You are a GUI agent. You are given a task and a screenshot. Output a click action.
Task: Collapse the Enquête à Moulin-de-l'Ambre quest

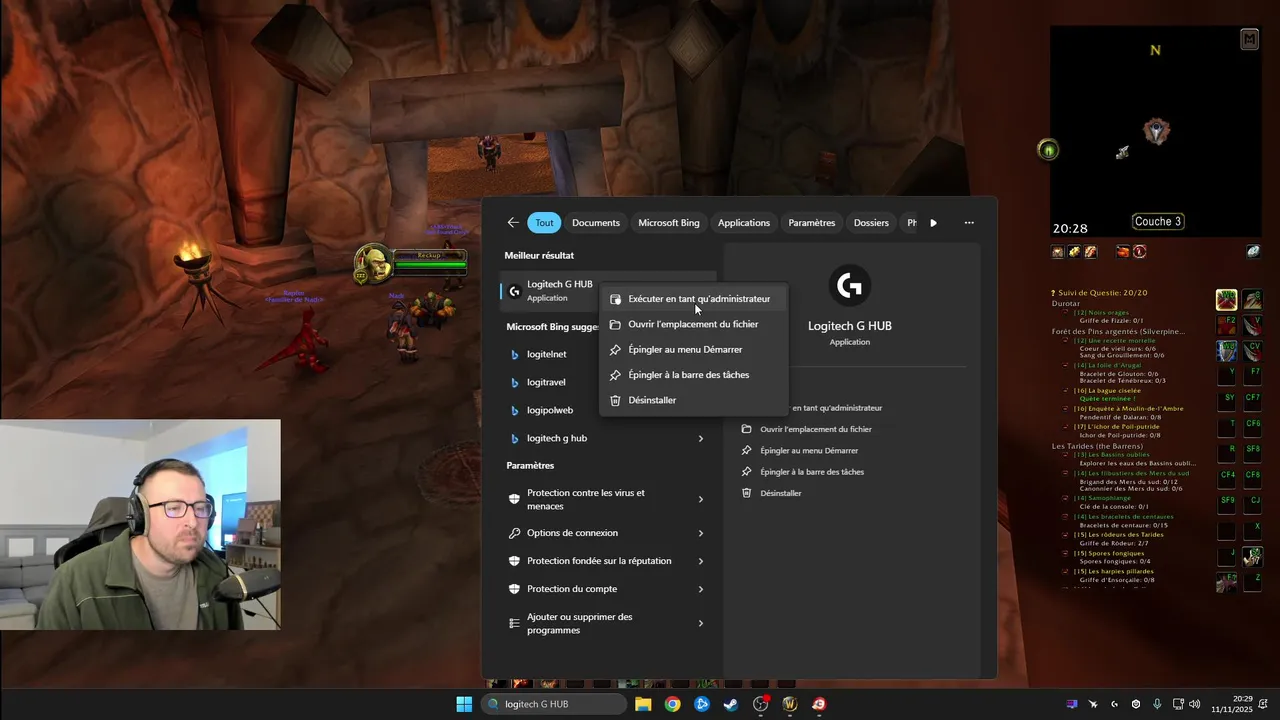(x=1067, y=408)
